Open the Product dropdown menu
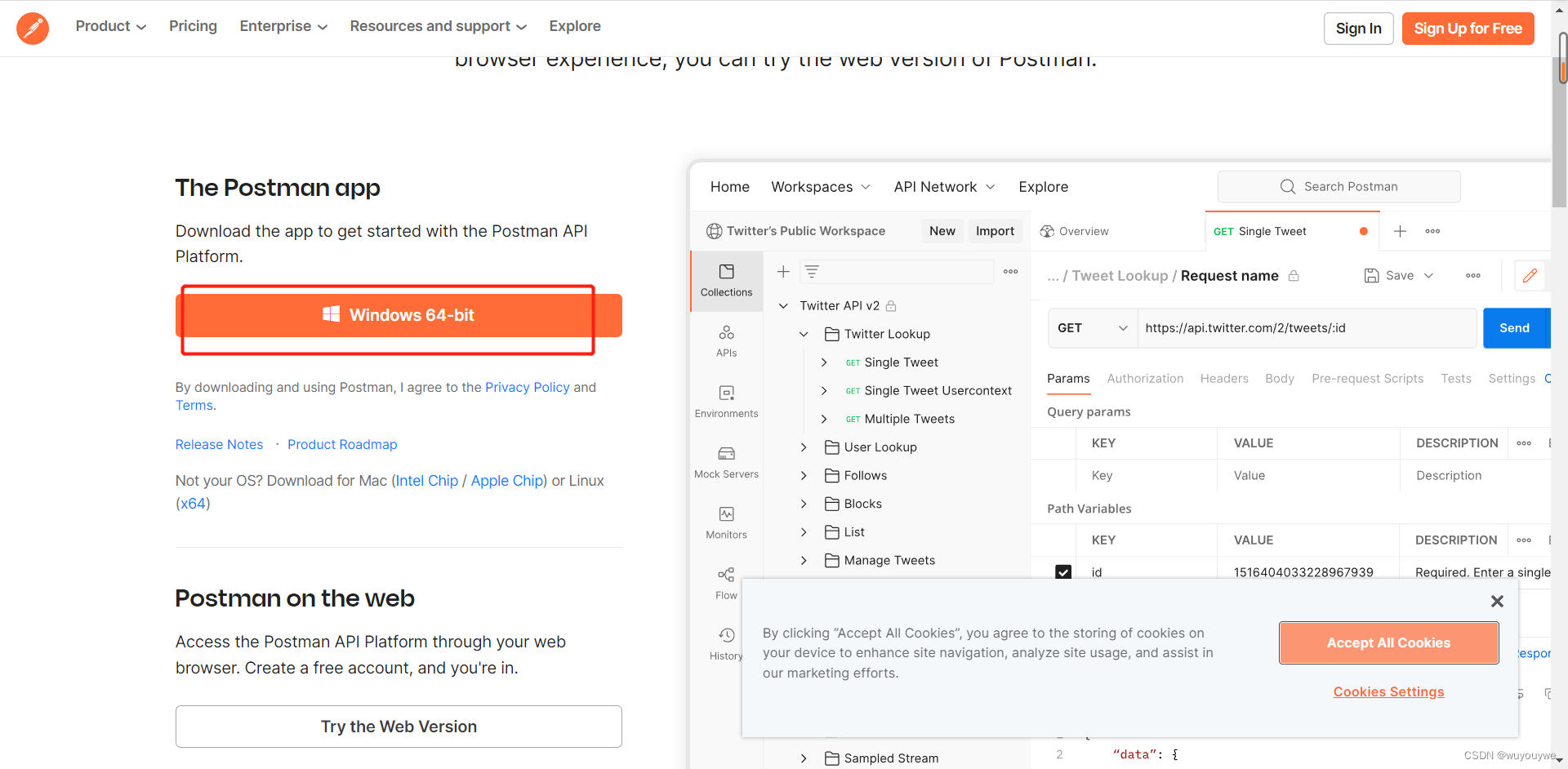 [110, 26]
